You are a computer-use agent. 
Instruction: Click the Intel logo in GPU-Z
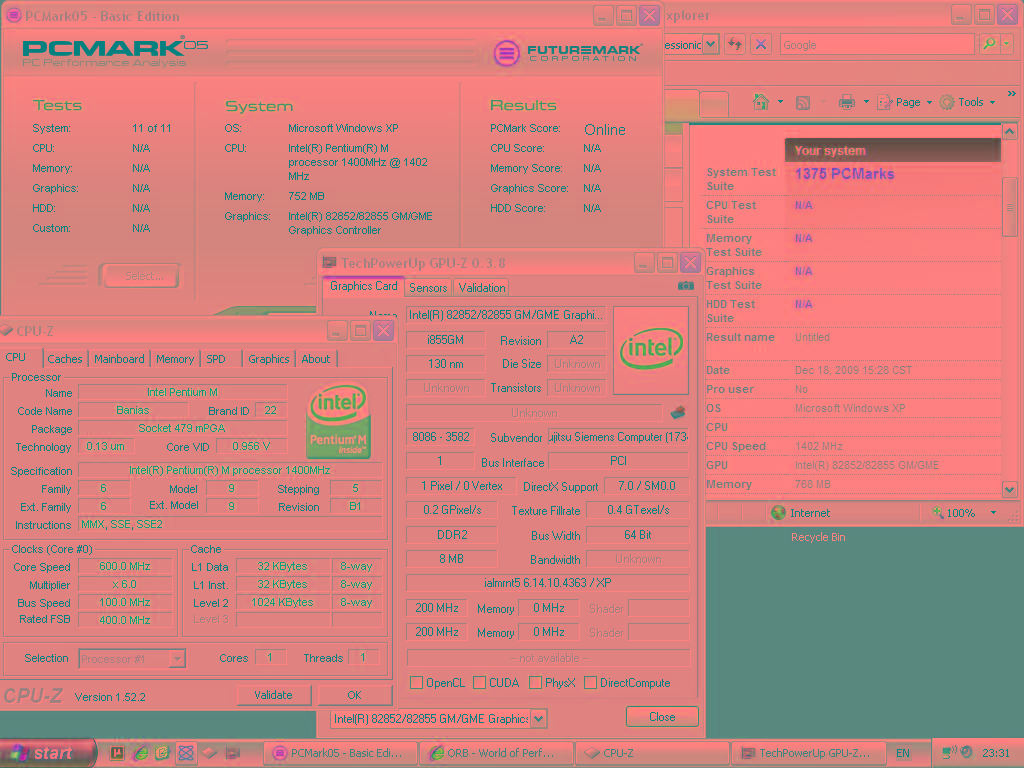pos(651,351)
